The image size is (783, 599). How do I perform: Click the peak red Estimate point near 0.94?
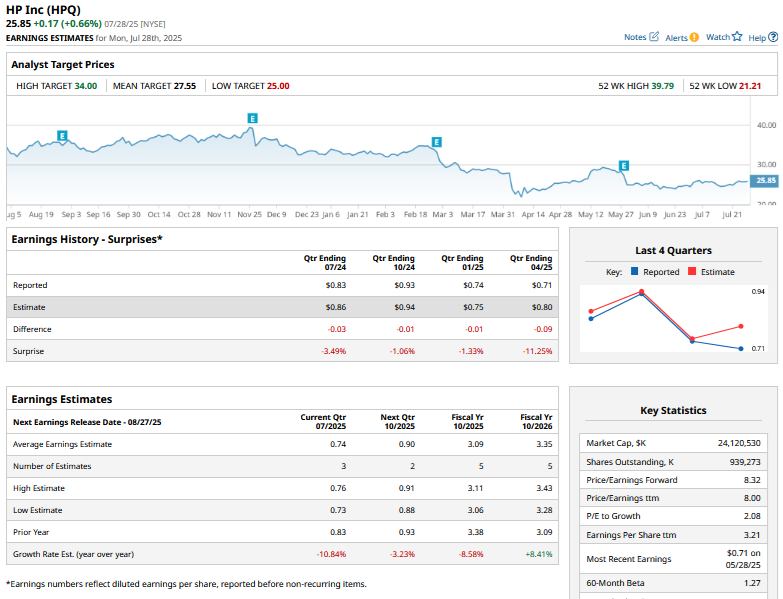coord(642,292)
